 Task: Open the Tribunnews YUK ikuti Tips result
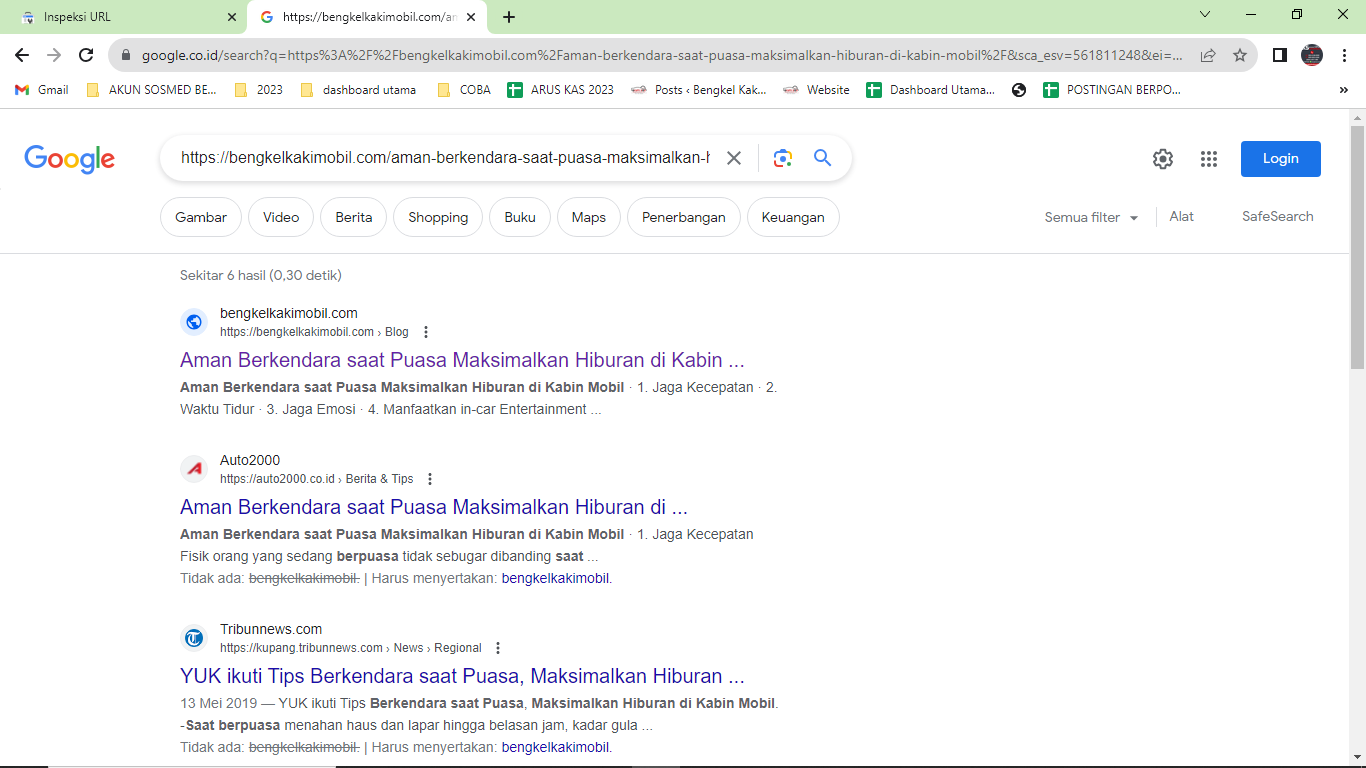[462, 676]
